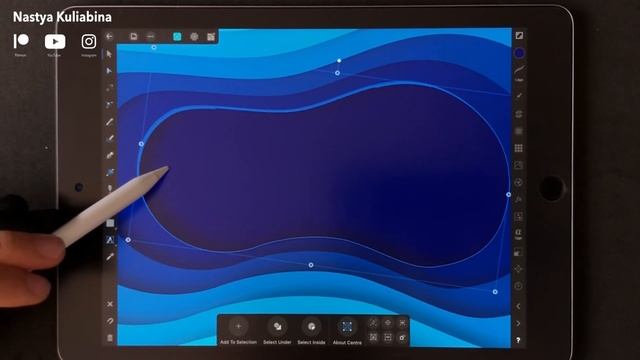Viewport: 640px width, 360px height.
Task: Open the Layers studio panel
Action: [519, 114]
